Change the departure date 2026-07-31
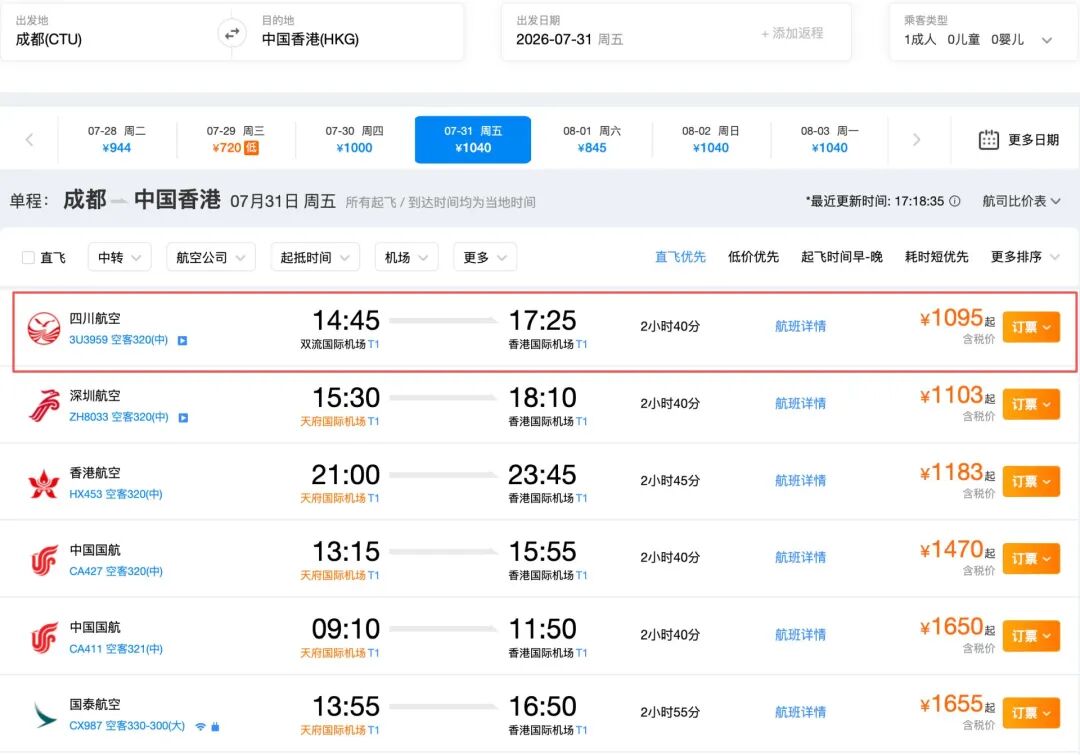This screenshot has height=755, width=1080. [570, 39]
